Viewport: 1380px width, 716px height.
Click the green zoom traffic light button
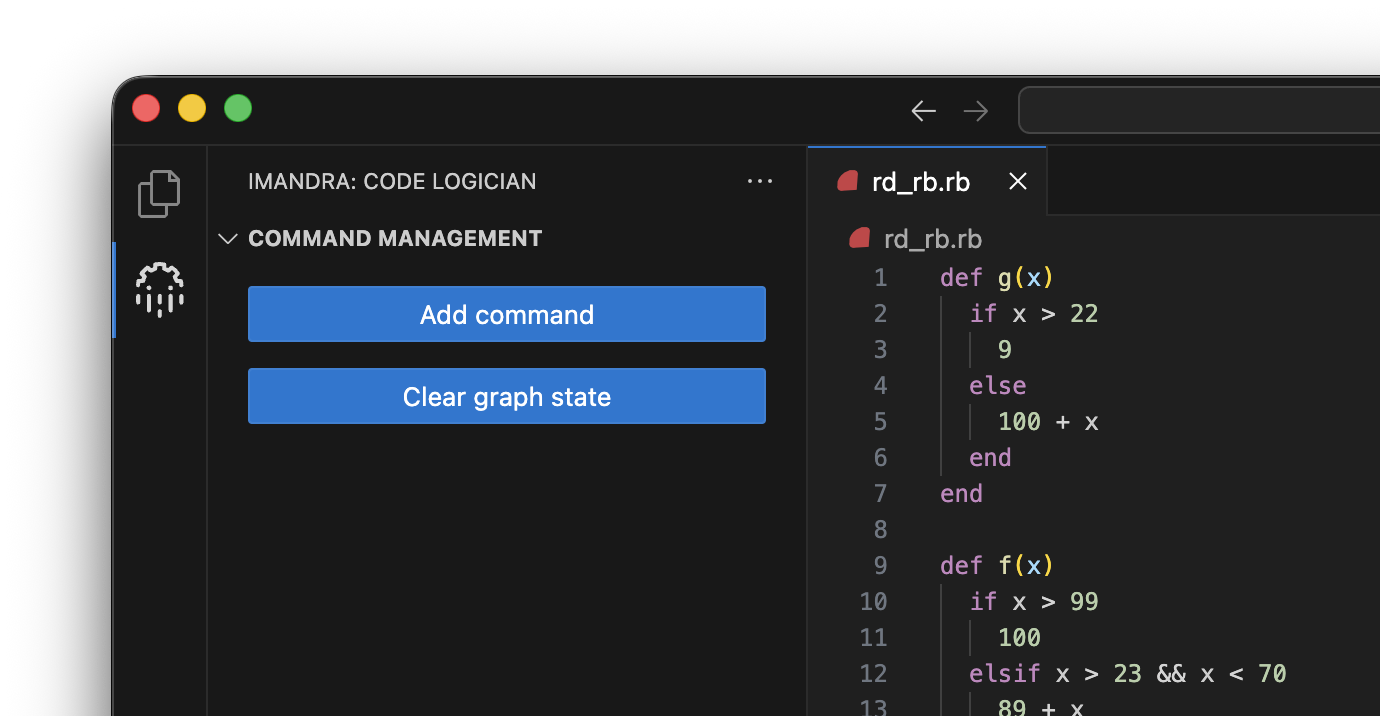click(238, 107)
